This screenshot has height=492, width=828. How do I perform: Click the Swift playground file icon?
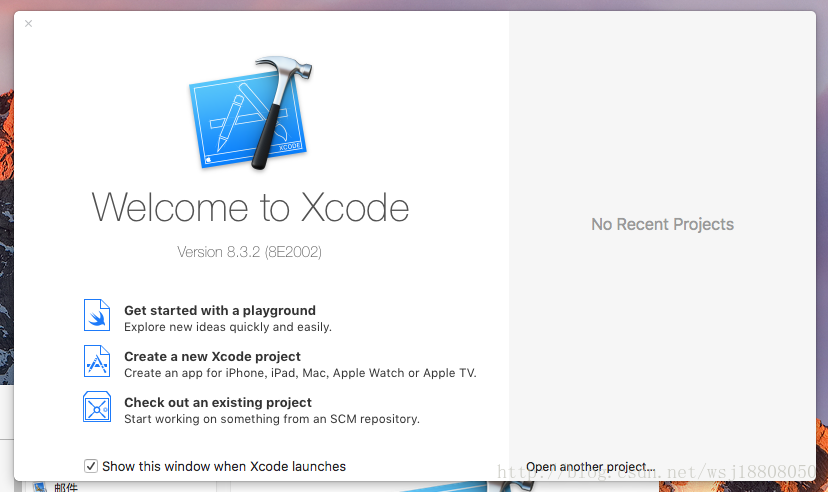pos(97,315)
